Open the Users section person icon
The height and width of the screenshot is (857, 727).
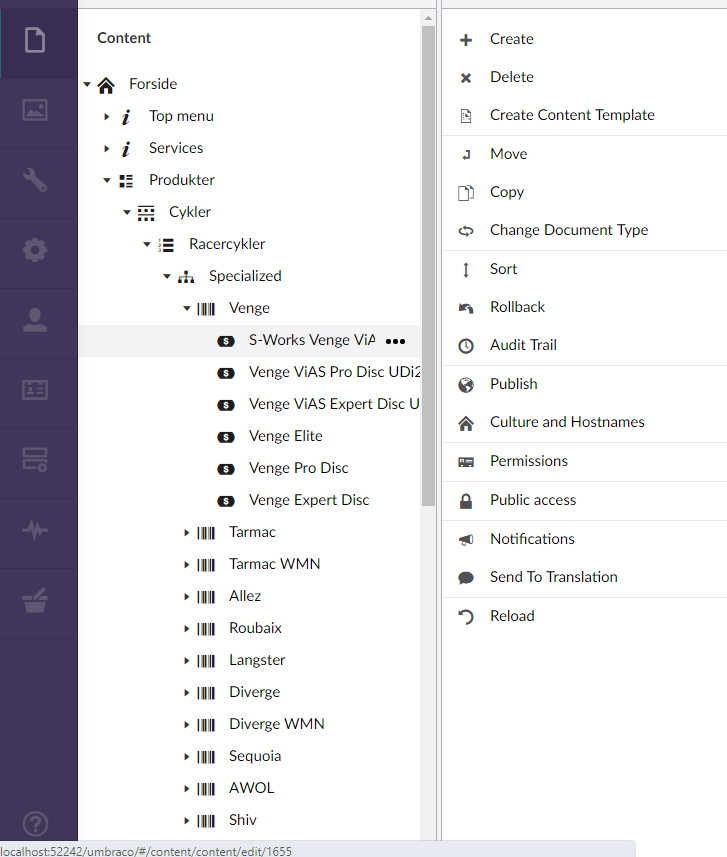click(x=36, y=320)
